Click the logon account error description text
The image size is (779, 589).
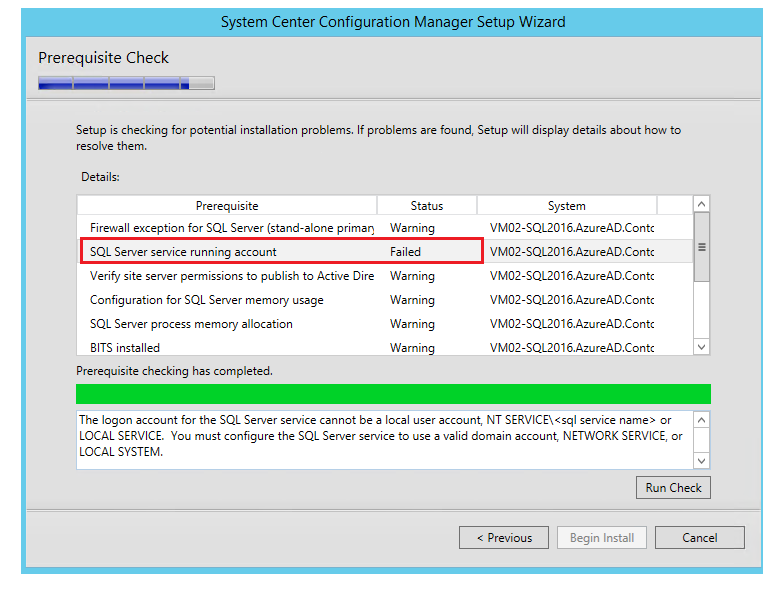point(381,436)
